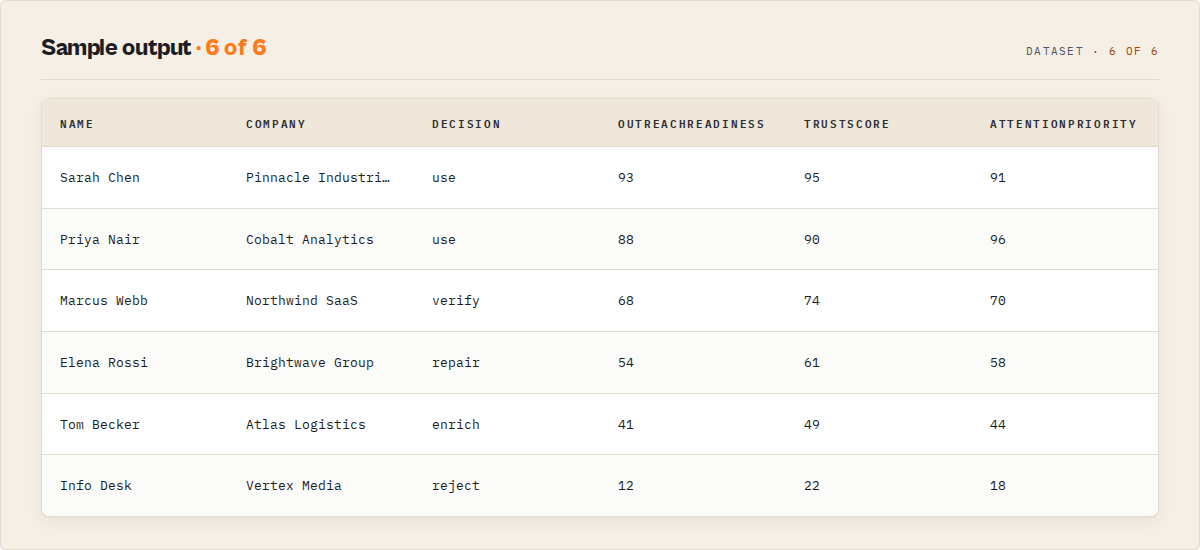Select outreach readiness value 12

click(626, 486)
